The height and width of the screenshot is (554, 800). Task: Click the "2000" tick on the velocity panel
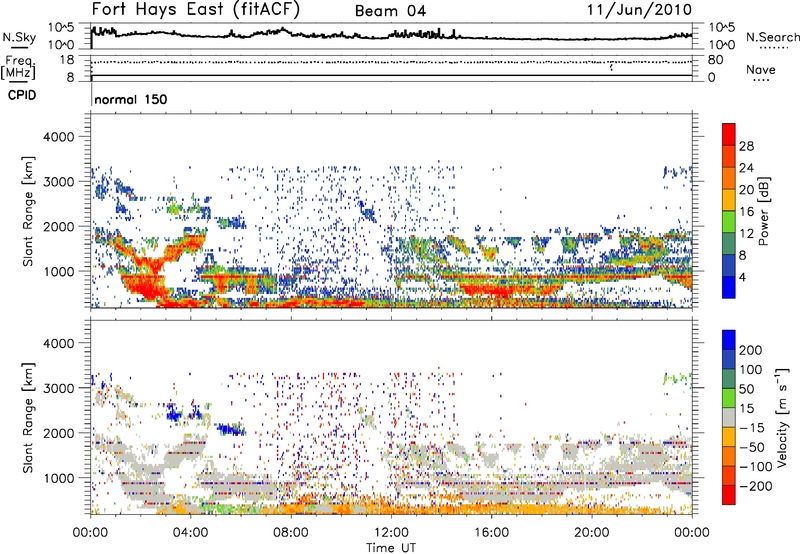coord(58,433)
